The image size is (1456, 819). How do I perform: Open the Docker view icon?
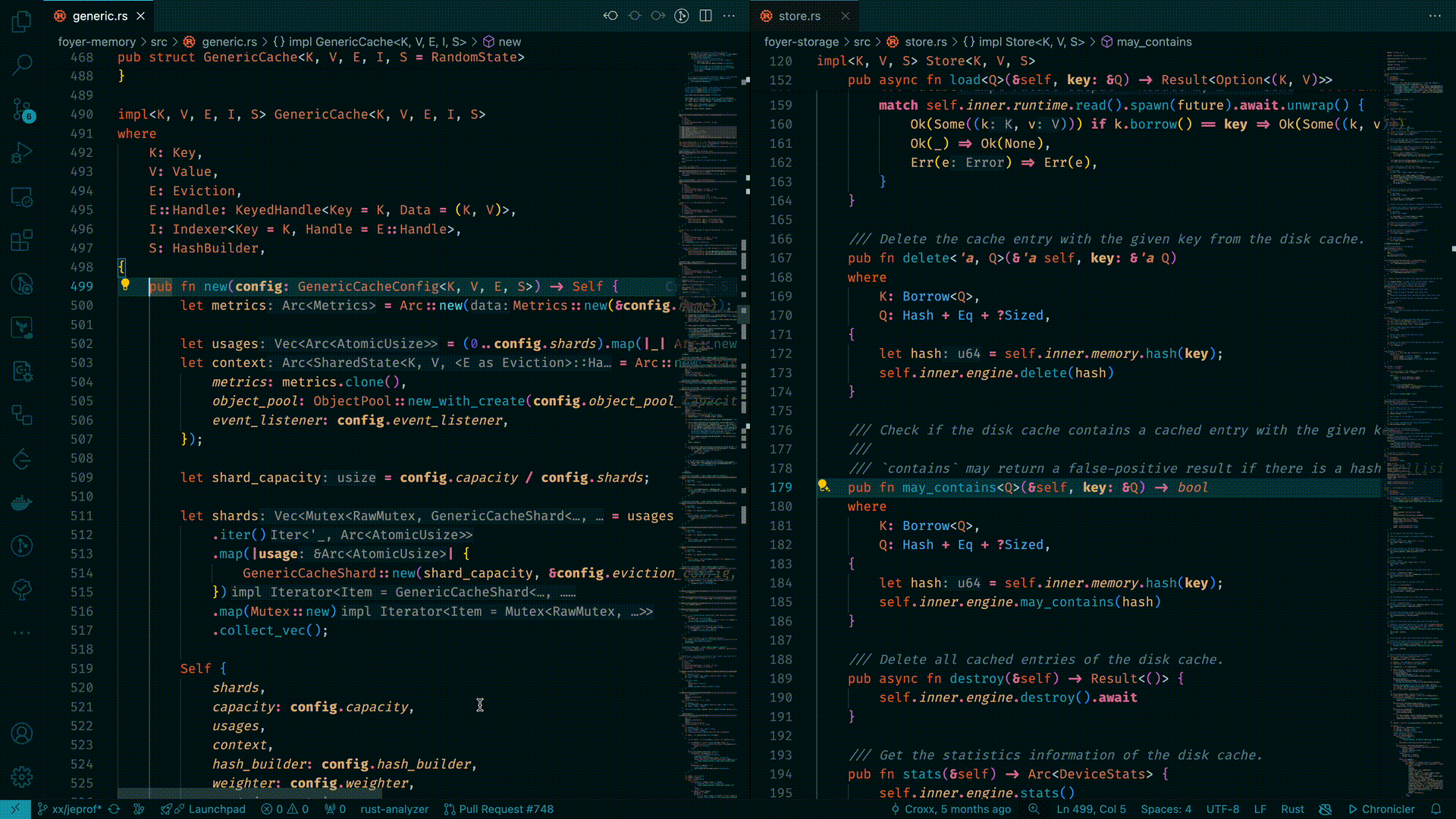[22, 503]
